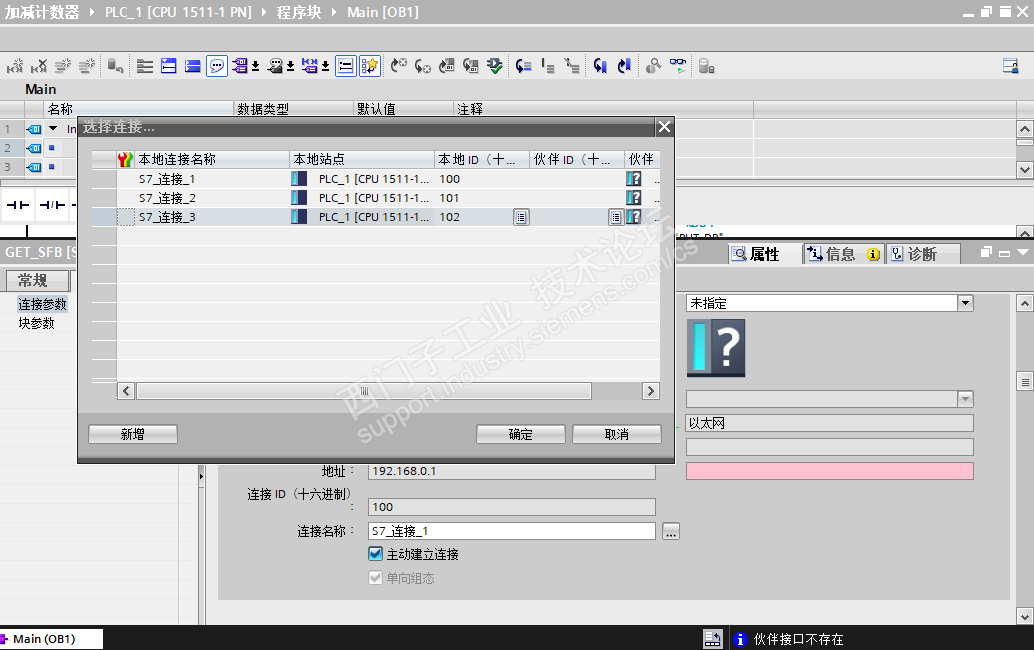
Task: Open the 未指定 partner dropdown
Action: pyautogui.click(x=965, y=303)
